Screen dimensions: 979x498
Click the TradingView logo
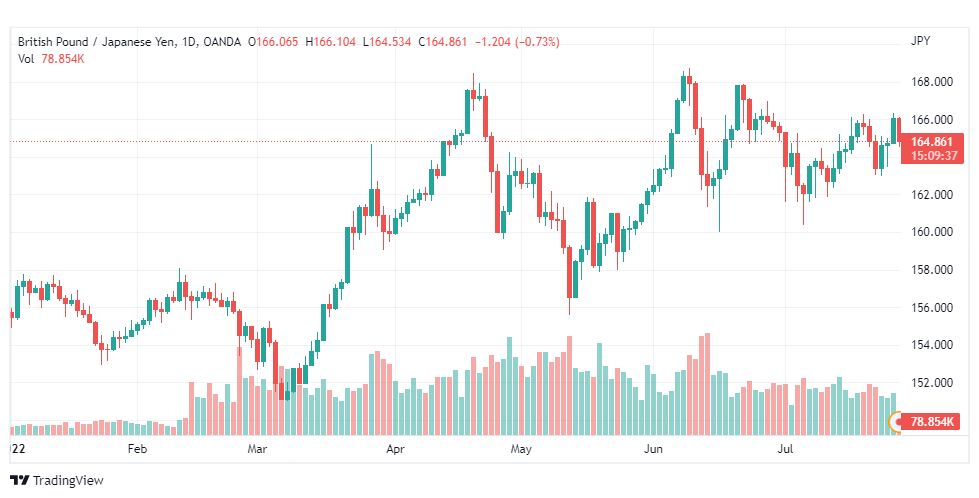[x=56, y=481]
